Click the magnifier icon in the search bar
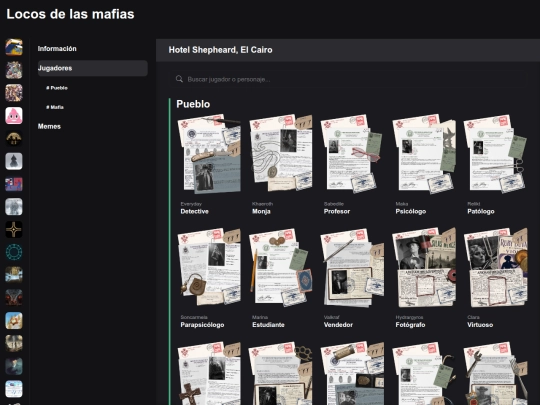This screenshot has height=405, width=540. click(179, 79)
